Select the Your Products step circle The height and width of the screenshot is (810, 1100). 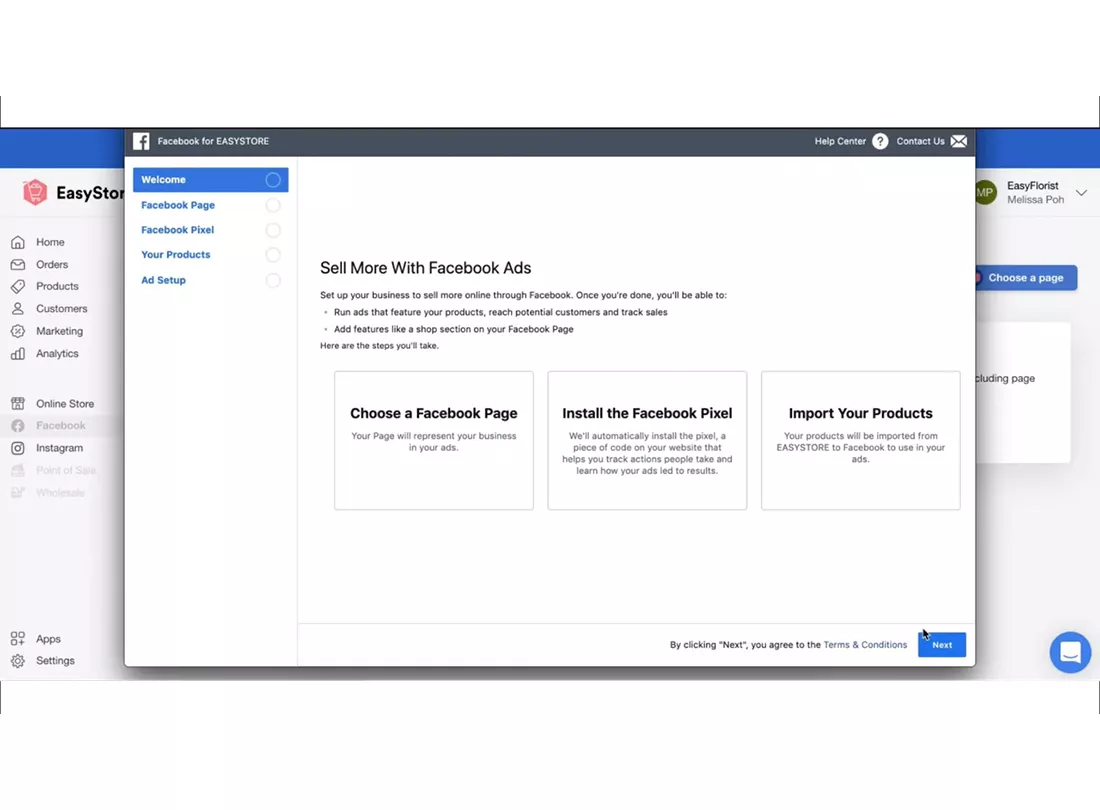273,255
